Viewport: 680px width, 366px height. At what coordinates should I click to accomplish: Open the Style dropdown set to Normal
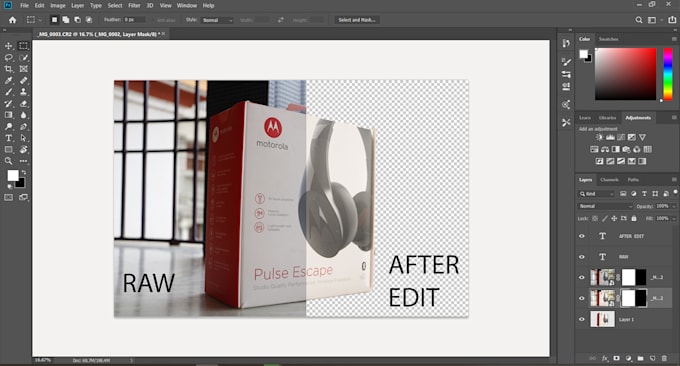(217, 20)
